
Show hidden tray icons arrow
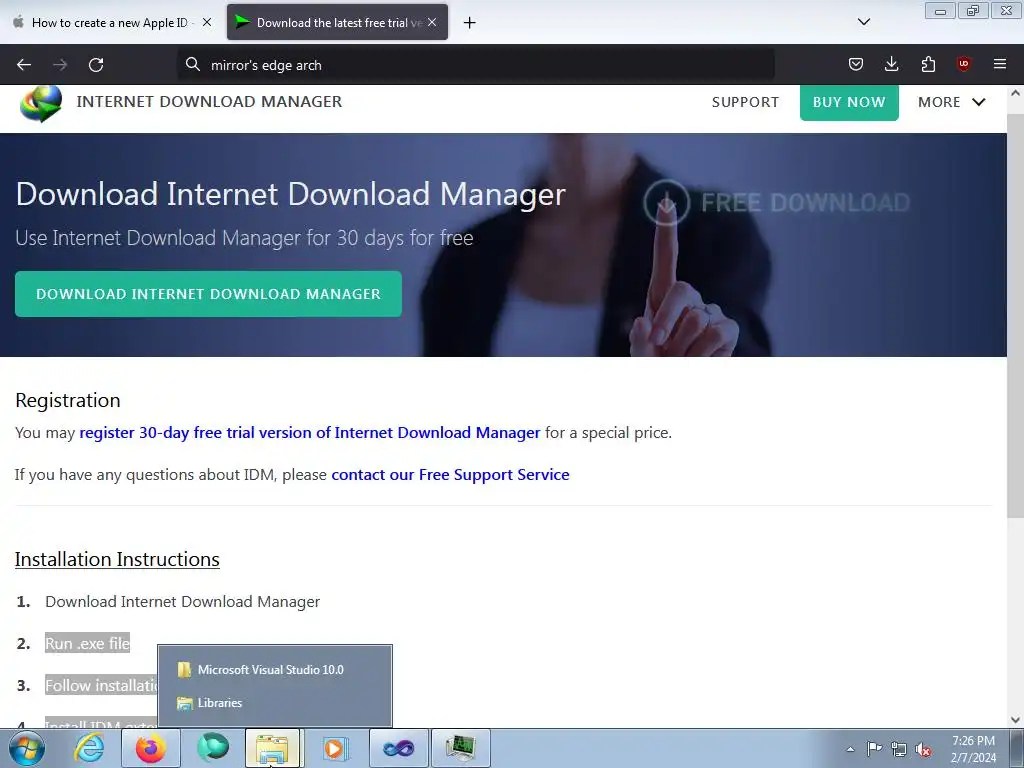(850, 749)
